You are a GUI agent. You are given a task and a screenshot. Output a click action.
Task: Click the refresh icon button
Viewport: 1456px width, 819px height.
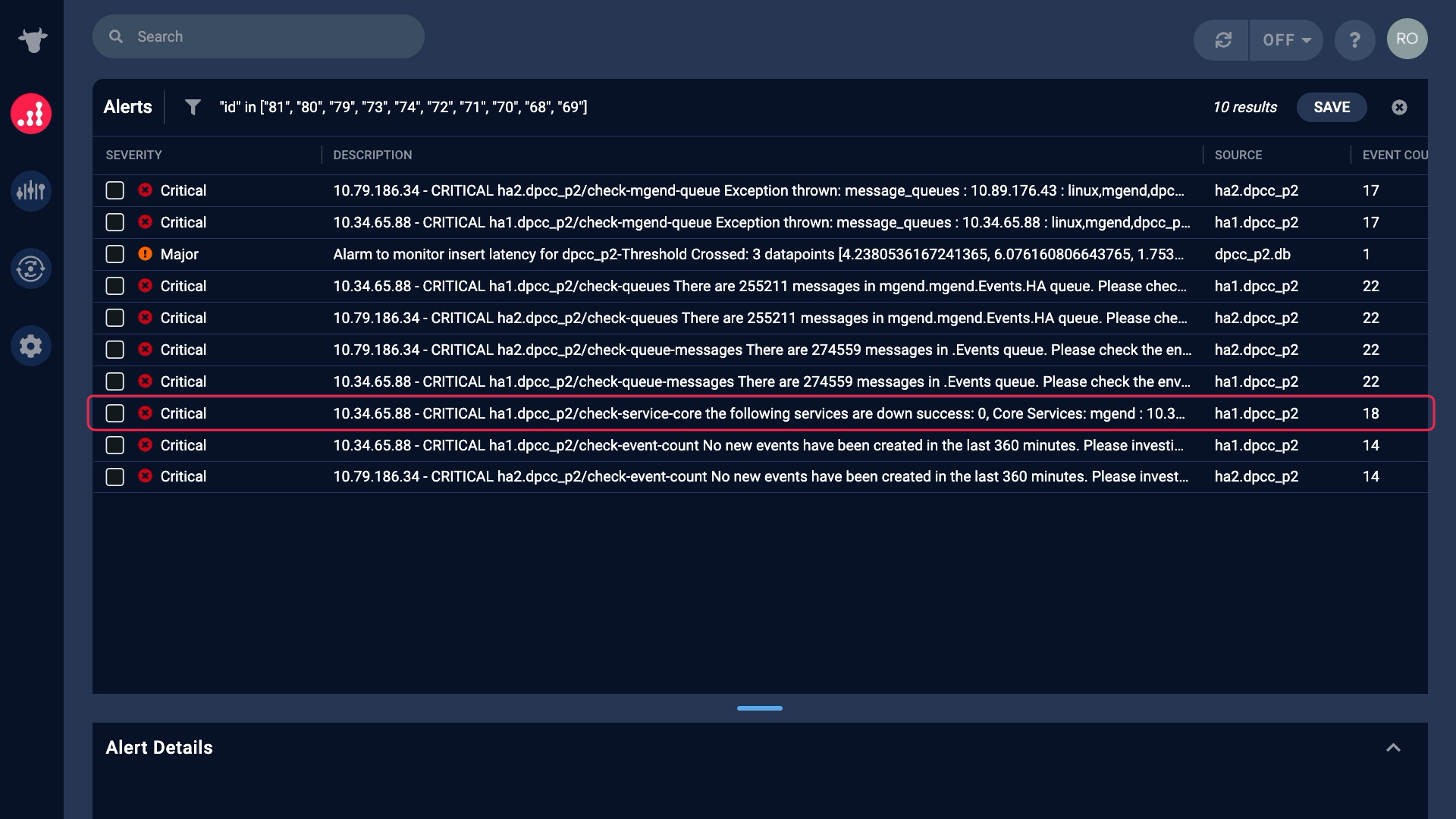point(1222,39)
